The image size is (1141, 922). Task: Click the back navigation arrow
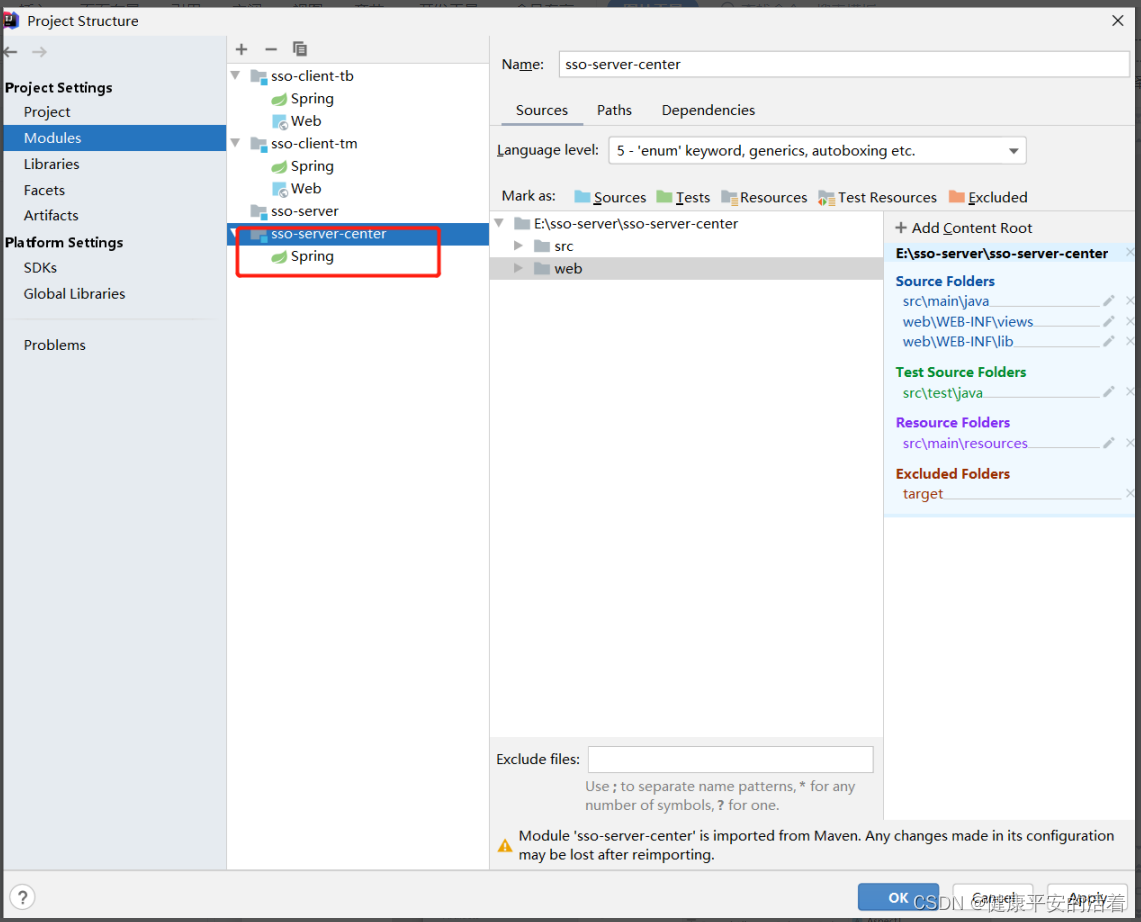[10, 51]
